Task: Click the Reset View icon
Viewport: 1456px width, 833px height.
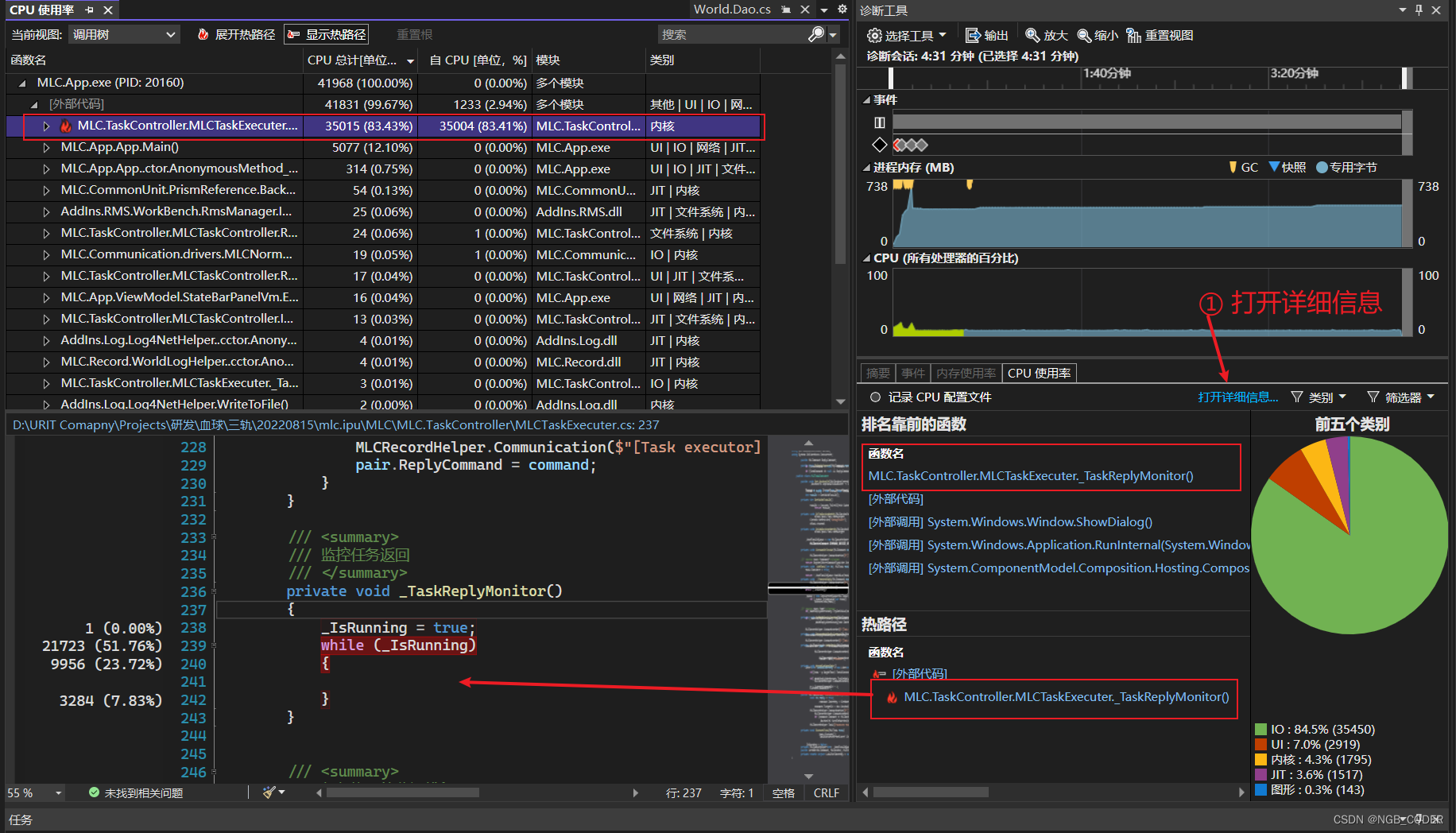Action: point(1134,36)
